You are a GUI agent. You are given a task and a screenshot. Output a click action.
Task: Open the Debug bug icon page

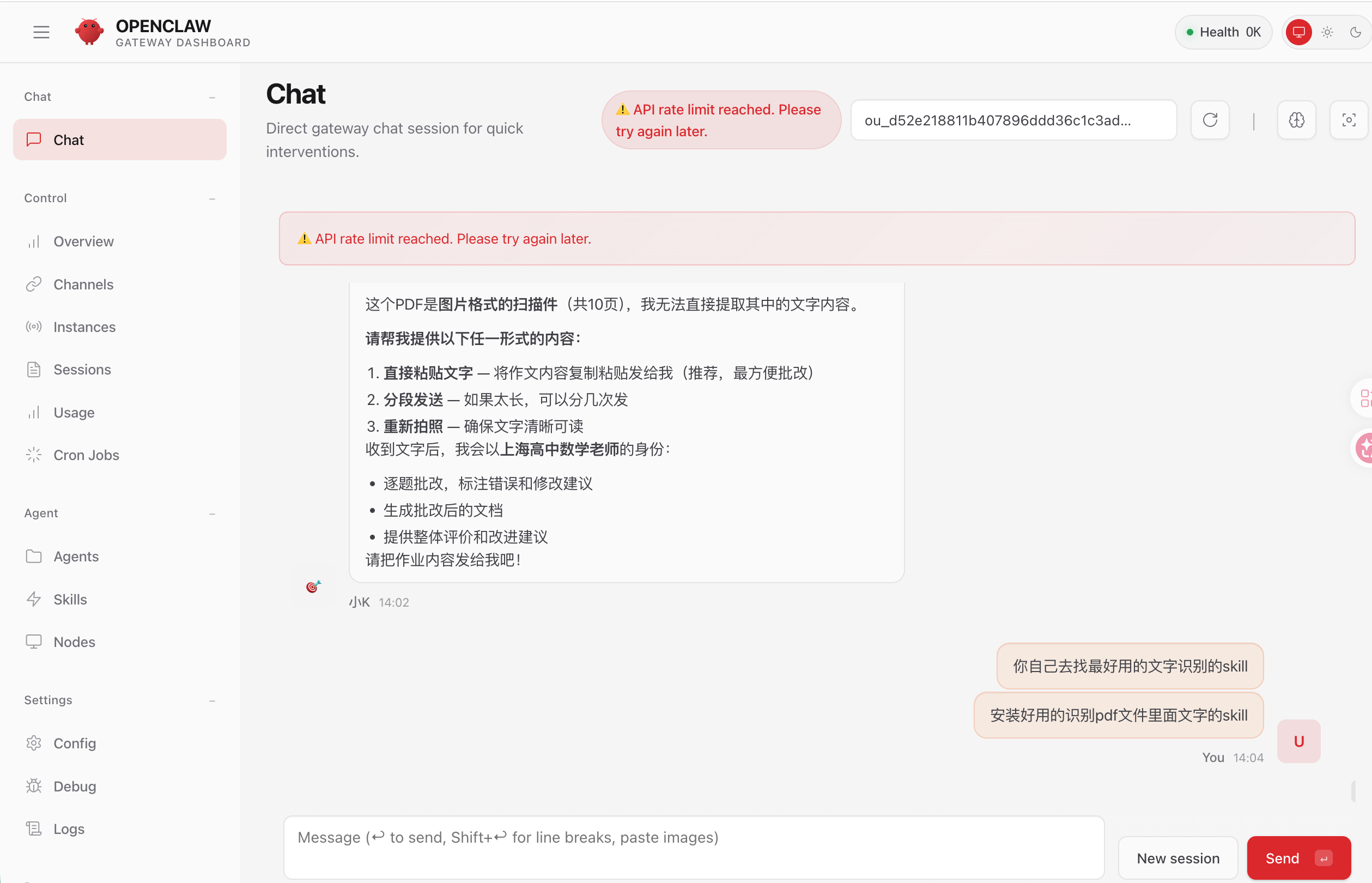pos(75,786)
